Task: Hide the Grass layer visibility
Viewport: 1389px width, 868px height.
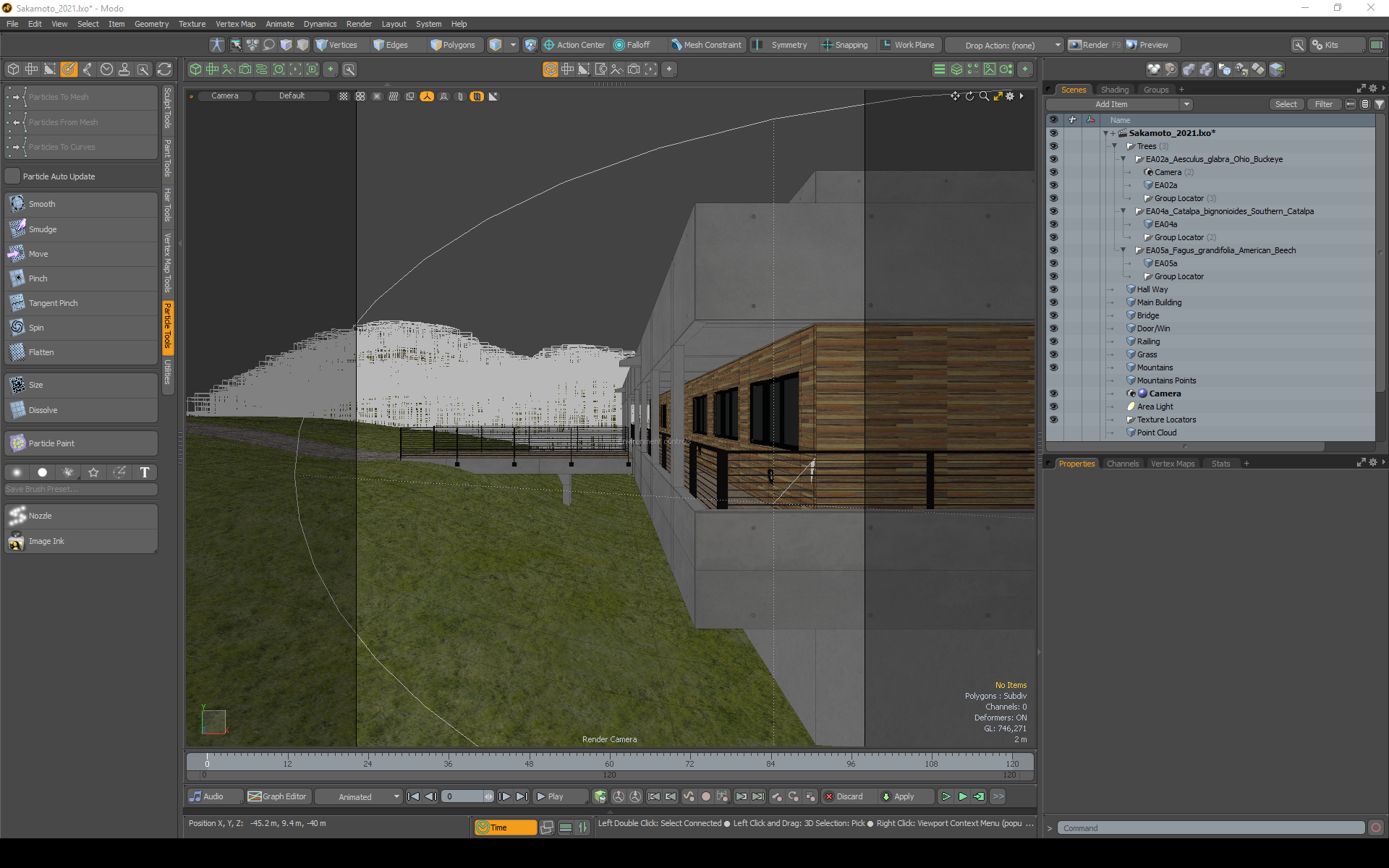Action: (x=1053, y=354)
